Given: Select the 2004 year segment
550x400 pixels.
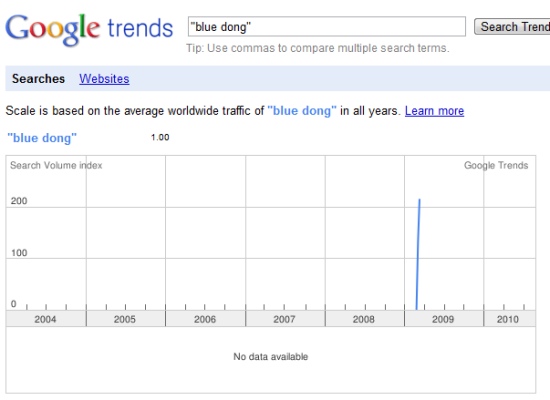Looking at the screenshot, I should [46, 319].
